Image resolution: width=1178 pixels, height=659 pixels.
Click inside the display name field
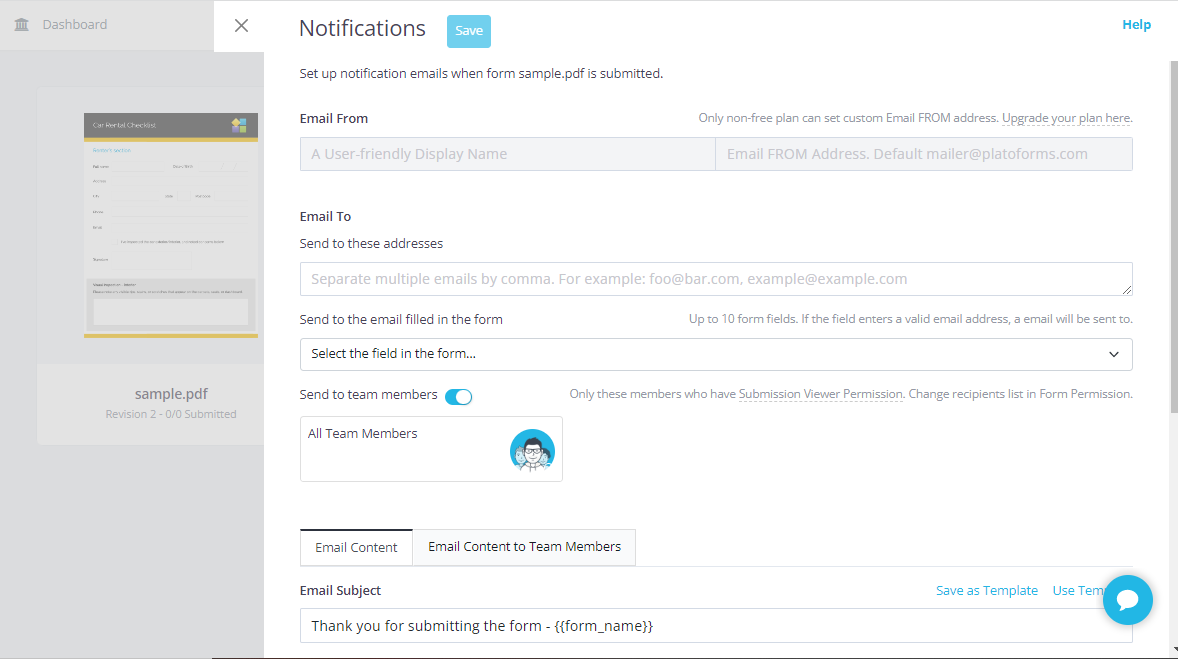(507, 154)
